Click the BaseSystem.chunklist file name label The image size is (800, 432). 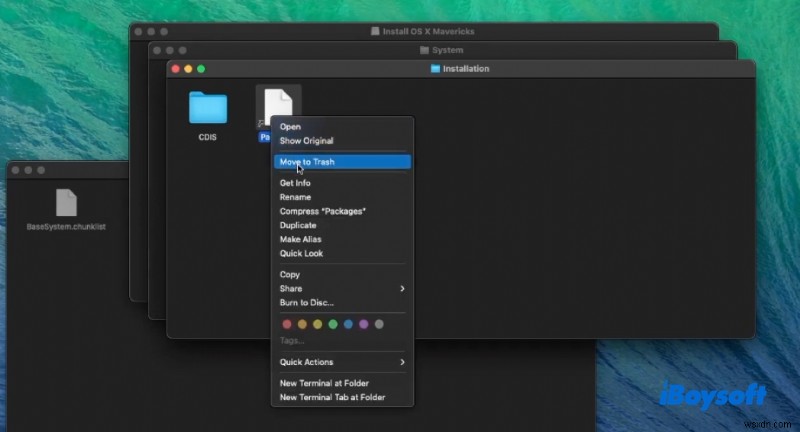(x=66, y=226)
